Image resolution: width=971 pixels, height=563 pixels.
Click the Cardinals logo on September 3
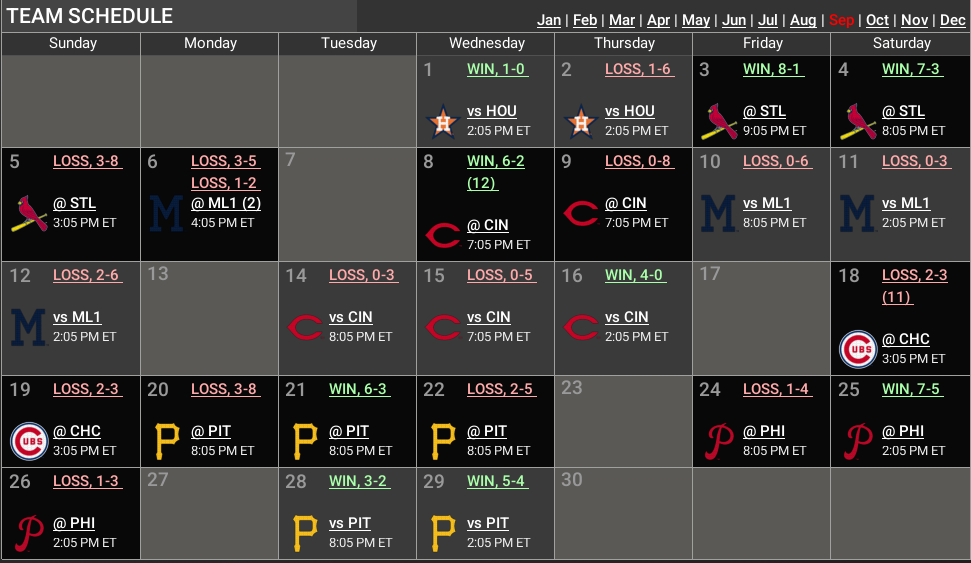pyautogui.click(x=718, y=122)
